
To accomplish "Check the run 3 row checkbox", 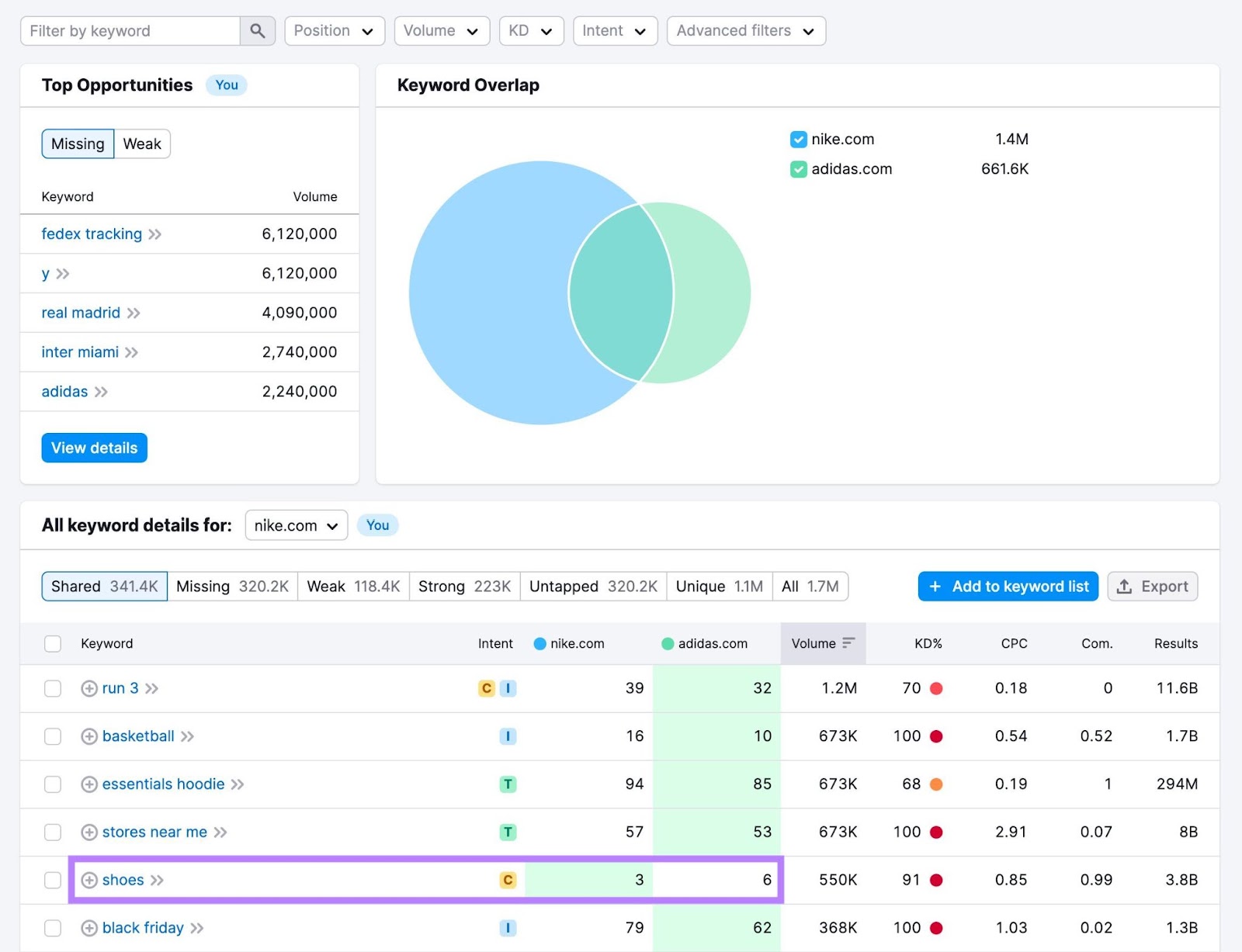I will pyautogui.click(x=53, y=689).
